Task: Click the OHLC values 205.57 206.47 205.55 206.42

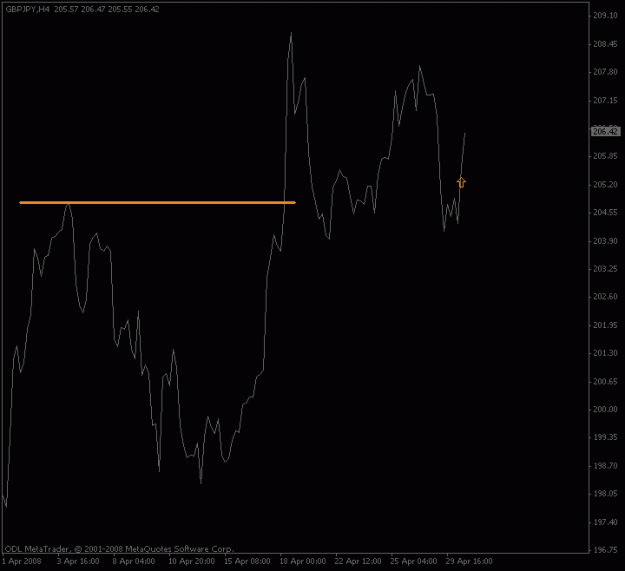Action: tap(107, 9)
